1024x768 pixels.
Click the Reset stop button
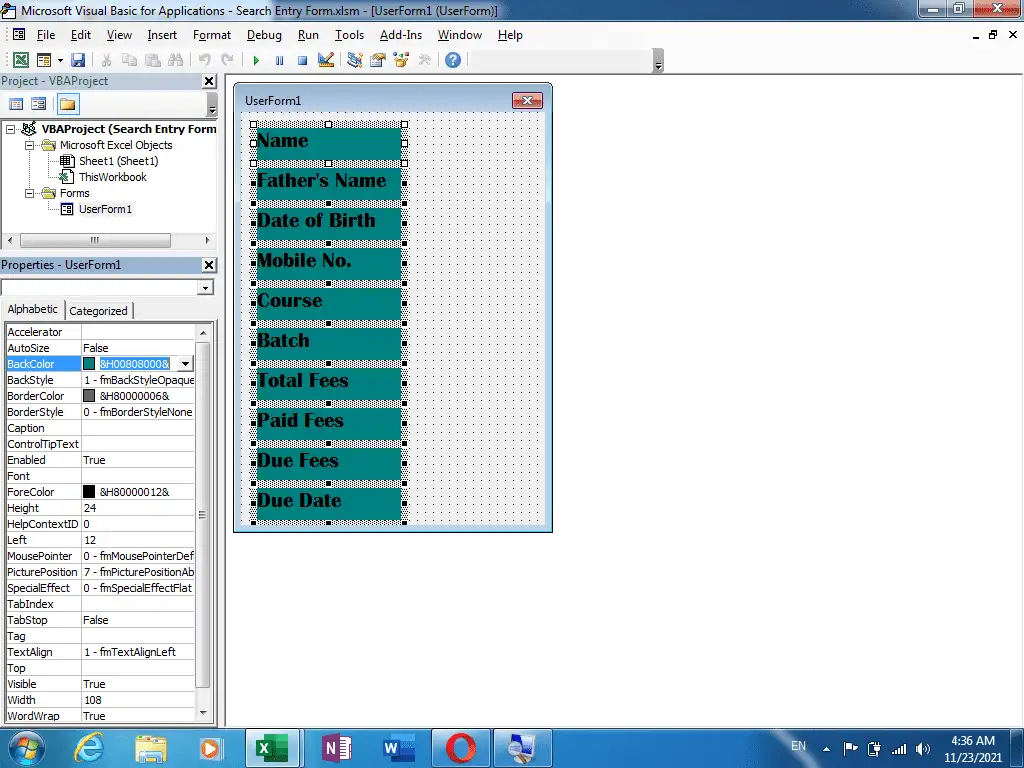(302, 60)
